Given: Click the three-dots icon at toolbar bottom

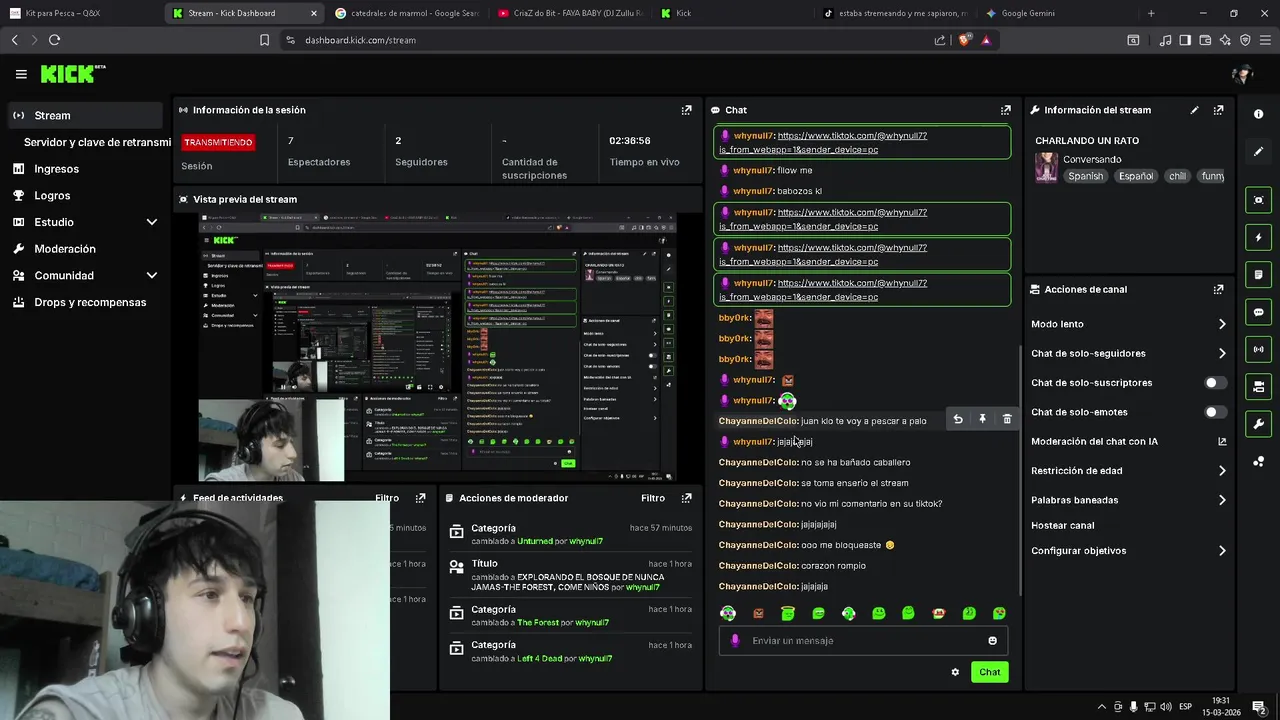Looking at the screenshot, I should pos(1258,461).
